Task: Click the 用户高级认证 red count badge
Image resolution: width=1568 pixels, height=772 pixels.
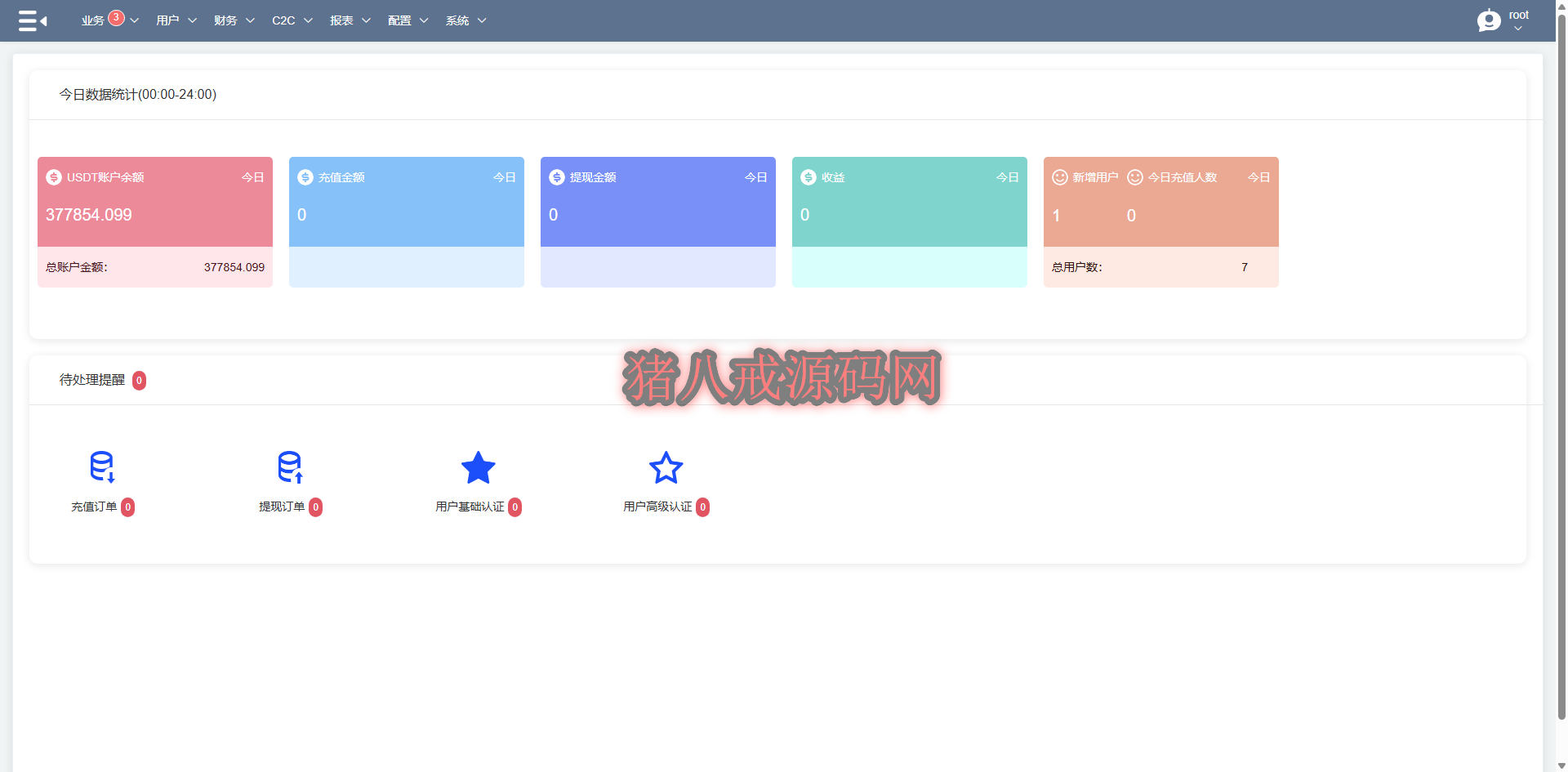Action: (x=702, y=507)
